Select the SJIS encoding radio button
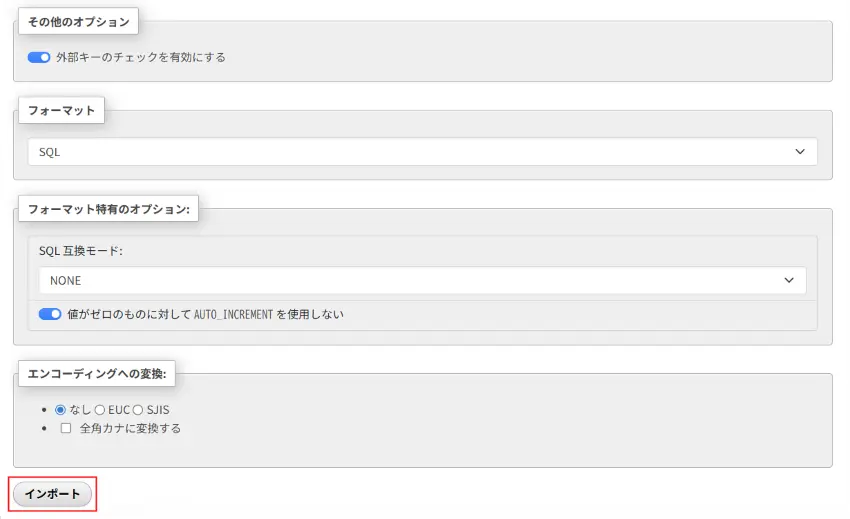 138,410
